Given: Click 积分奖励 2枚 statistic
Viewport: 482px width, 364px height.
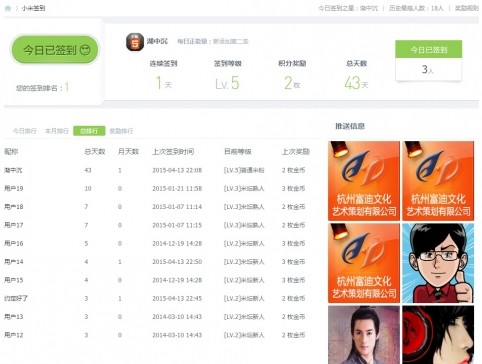Looking at the screenshot, I should [292, 75].
